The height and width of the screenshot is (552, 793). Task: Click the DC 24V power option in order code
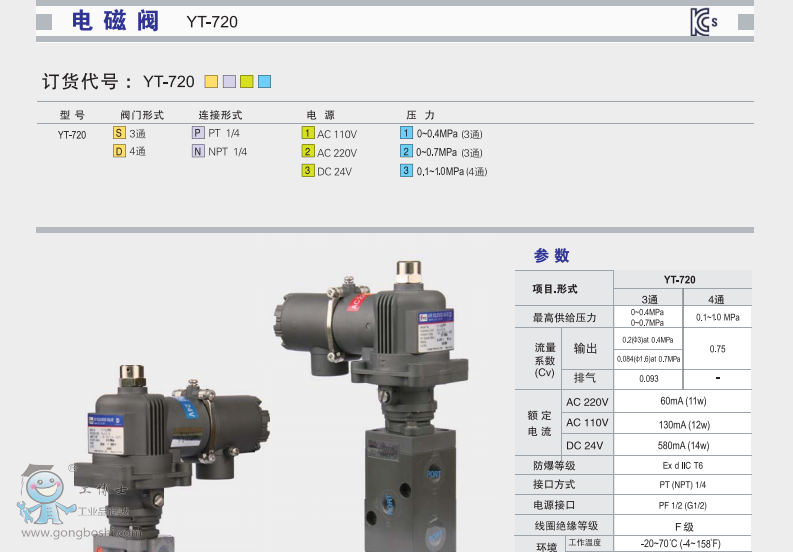(334, 172)
